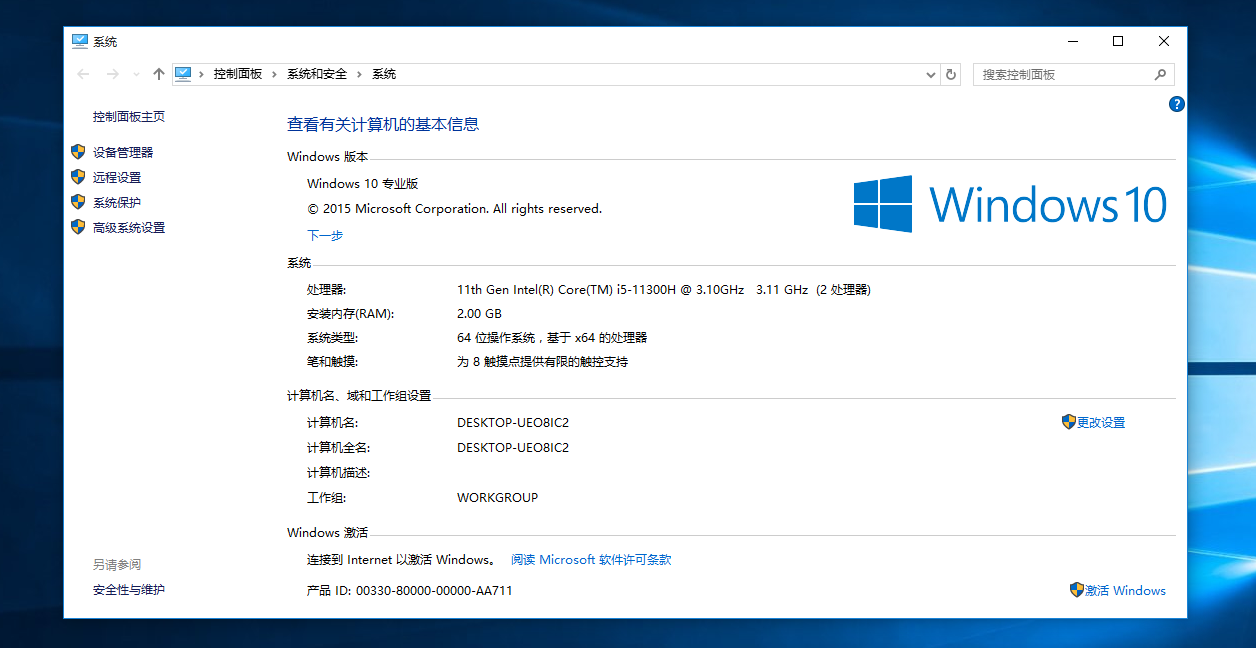The image size is (1256, 648).
Task: Click the Windows 10 logo
Action: [1010, 204]
